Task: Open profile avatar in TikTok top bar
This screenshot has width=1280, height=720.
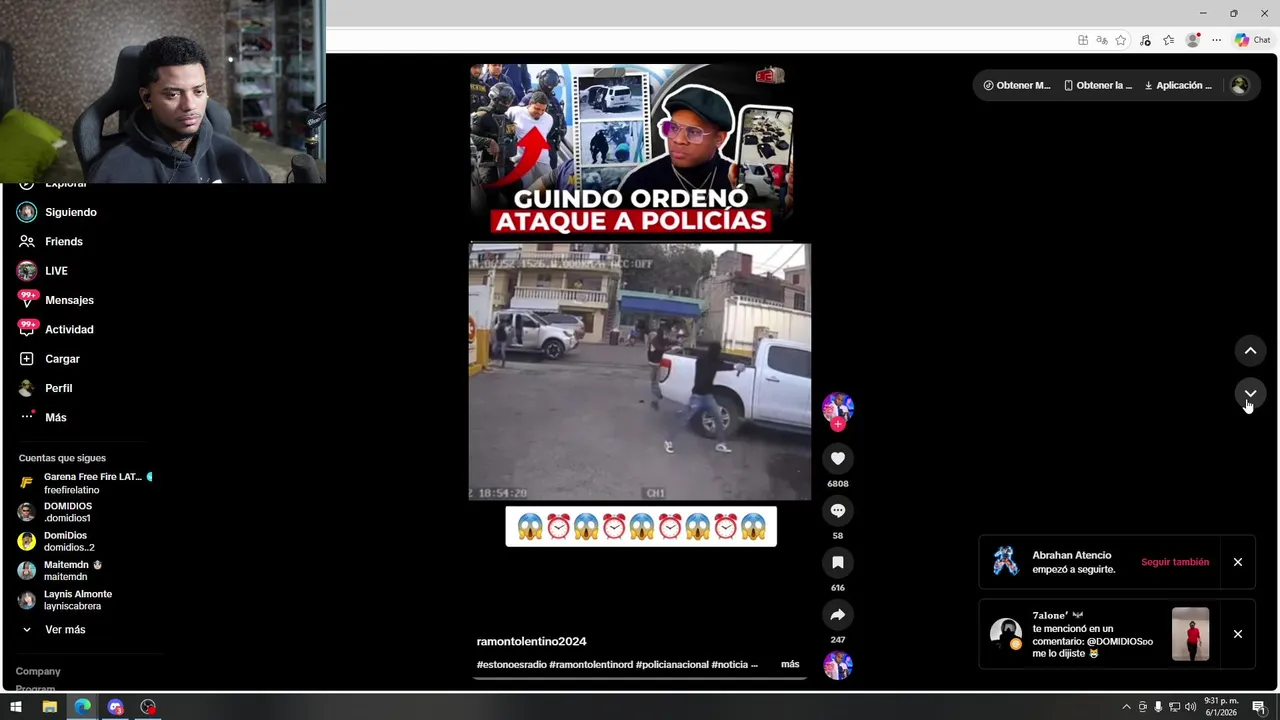Action: 1239,85
